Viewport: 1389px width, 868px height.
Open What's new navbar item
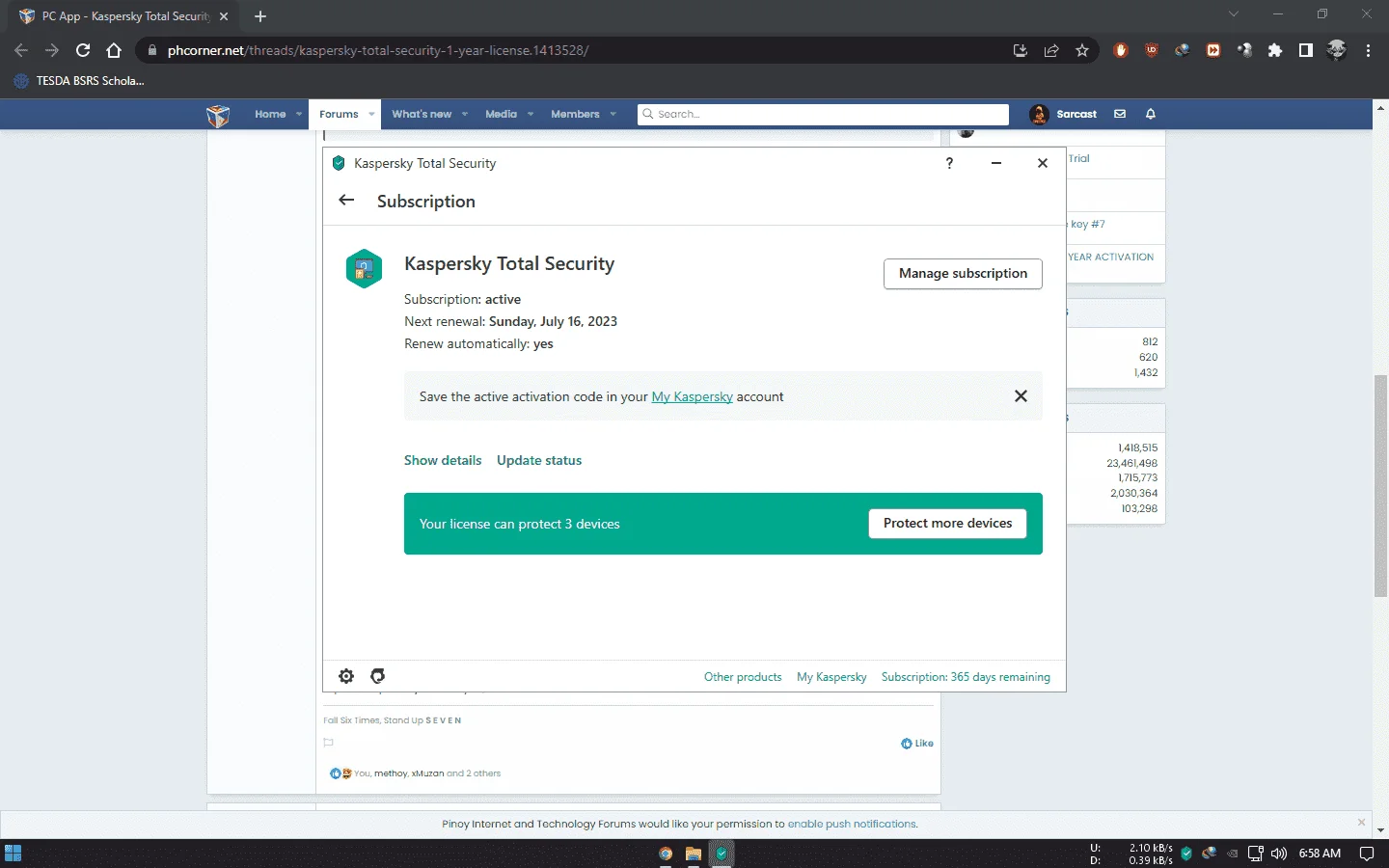tap(422, 114)
